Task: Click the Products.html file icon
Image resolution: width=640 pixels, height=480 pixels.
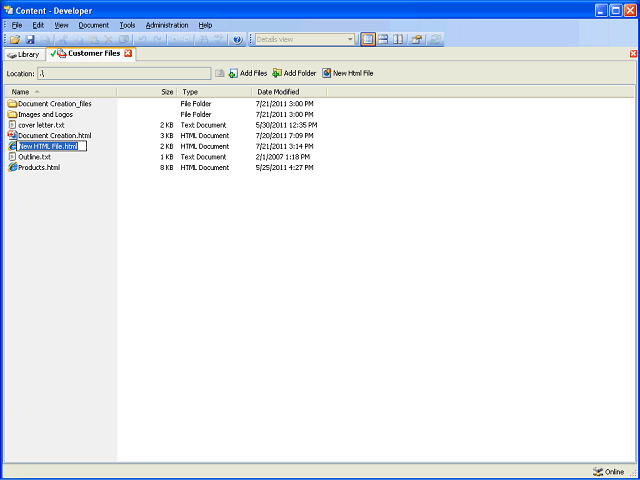Action: [13, 167]
